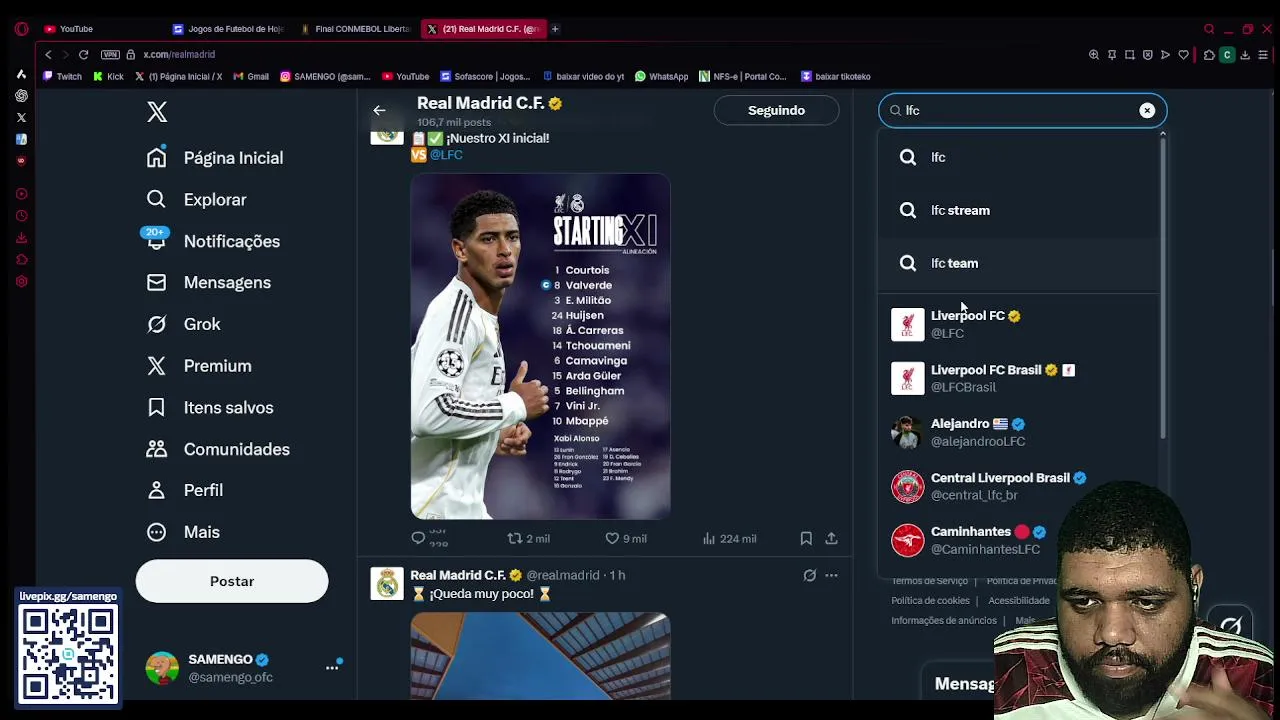Open Twitch bookmark
This screenshot has width=1280, height=720.
click(x=63, y=76)
